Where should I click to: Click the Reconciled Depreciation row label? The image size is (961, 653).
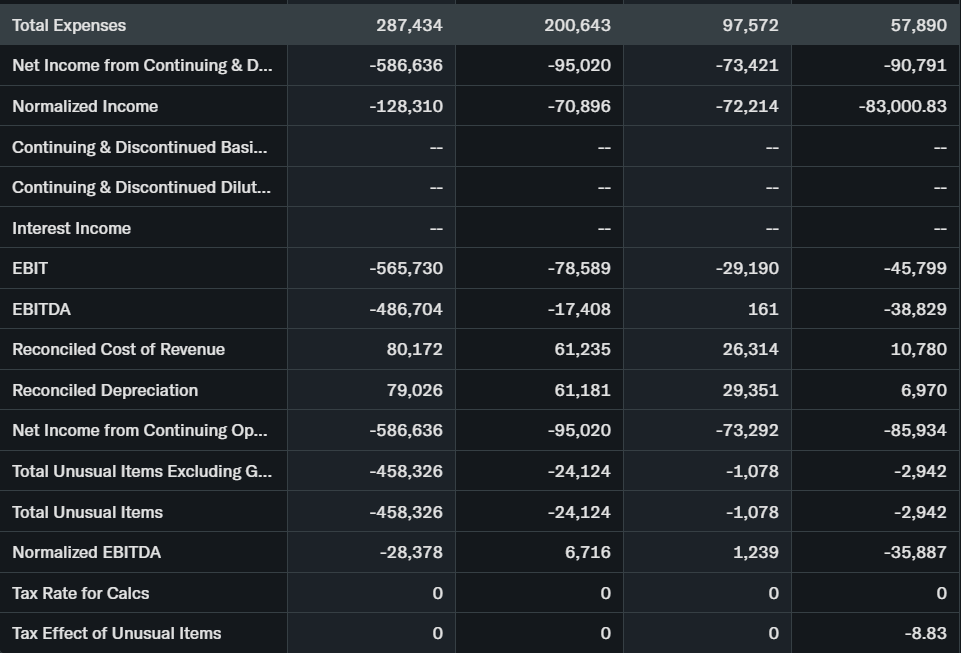coord(105,390)
